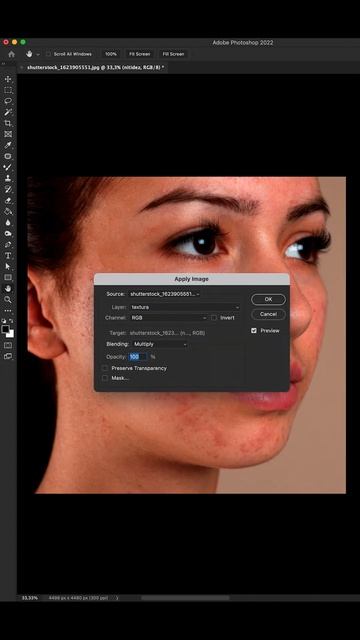Toggle the Invert checkbox
The width and height of the screenshot is (360, 640).
(x=213, y=318)
